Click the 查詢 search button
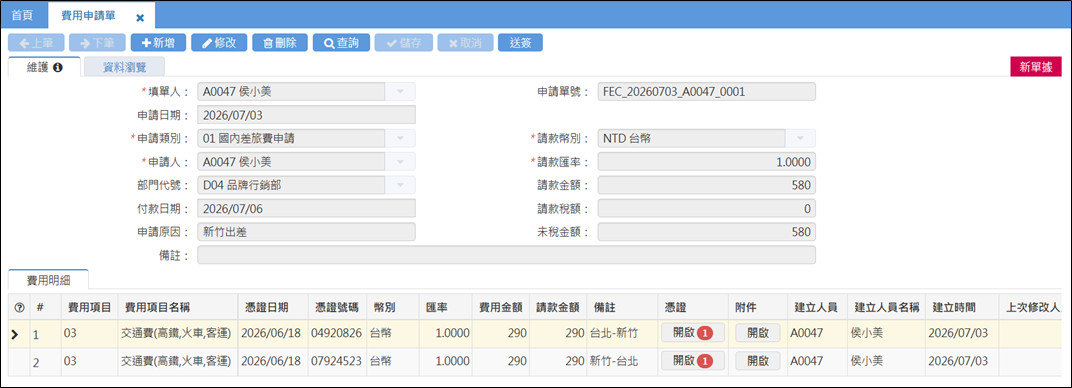 tap(341, 42)
